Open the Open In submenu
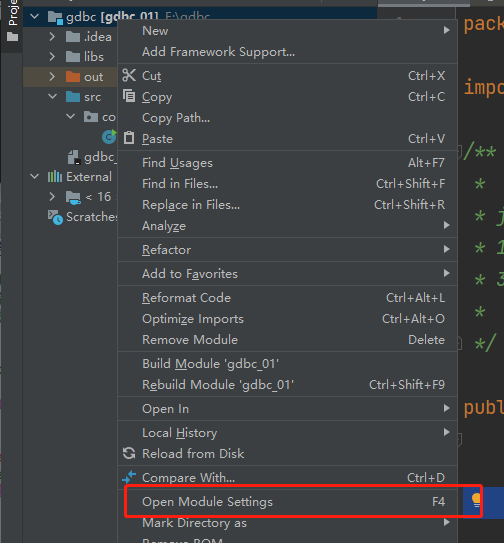 pyautogui.click(x=288, y=409)
